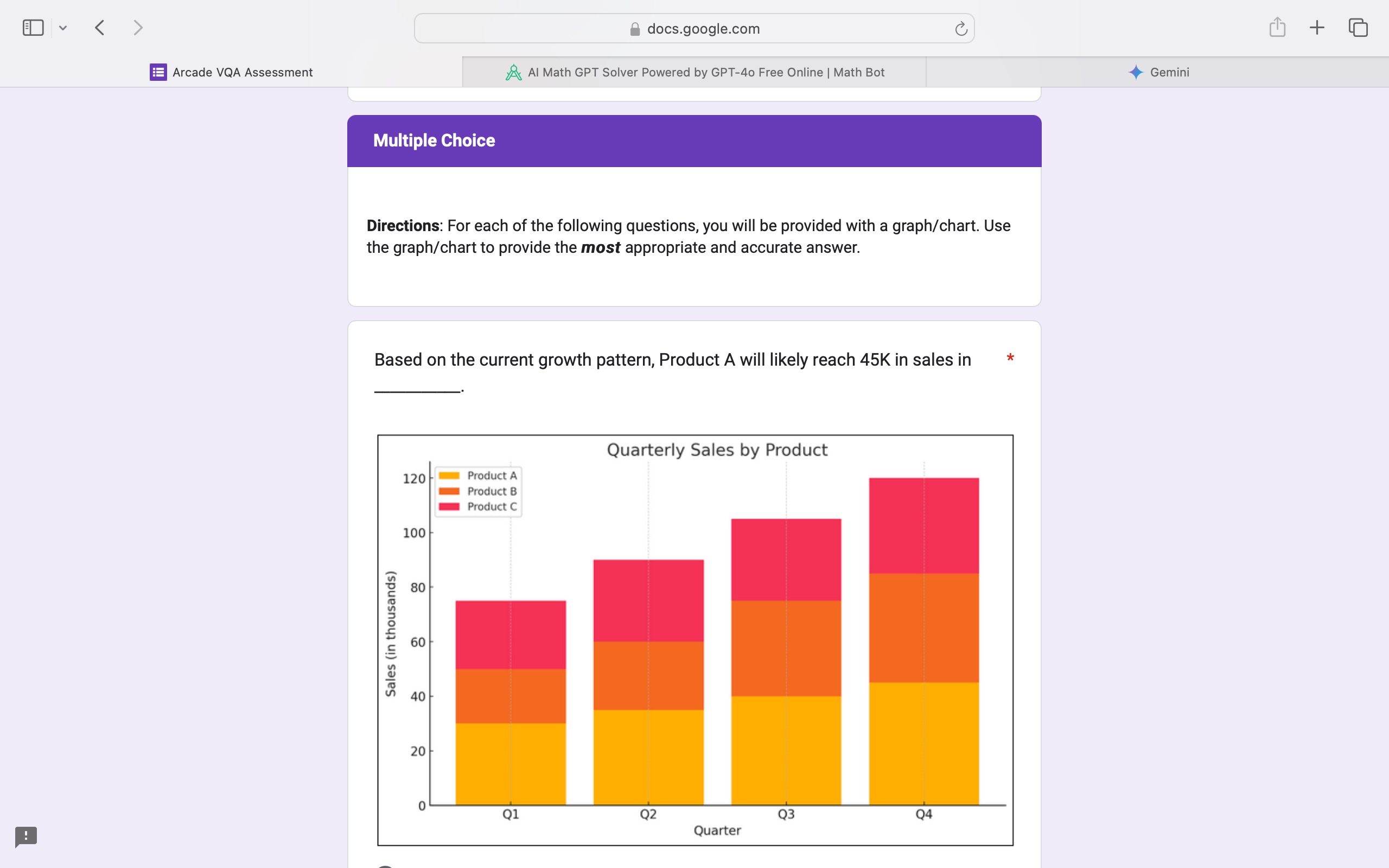Click the Google Forms icon on first tab
Viewport: 1389px width, 868px height.
[x=158, y=72]
